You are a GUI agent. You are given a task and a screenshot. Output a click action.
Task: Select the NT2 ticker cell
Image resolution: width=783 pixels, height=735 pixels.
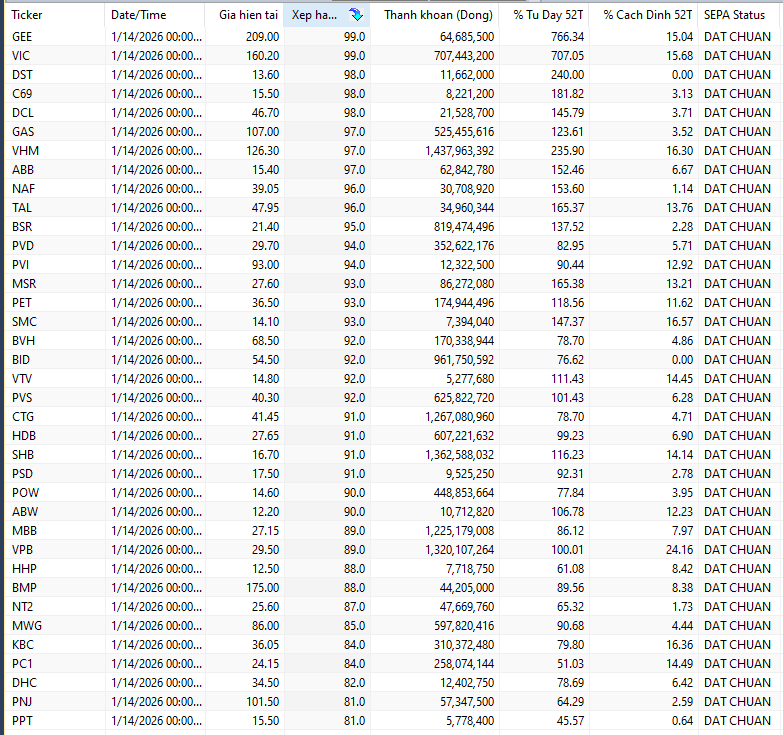point(22,606)
